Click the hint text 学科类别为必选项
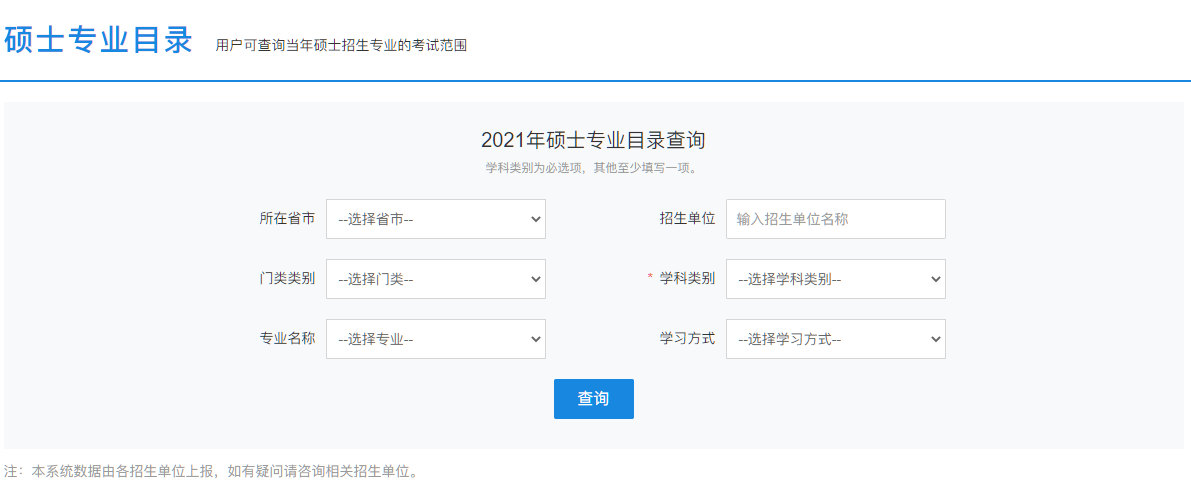Screen dimensions: 1191x489 pos(594,167)
